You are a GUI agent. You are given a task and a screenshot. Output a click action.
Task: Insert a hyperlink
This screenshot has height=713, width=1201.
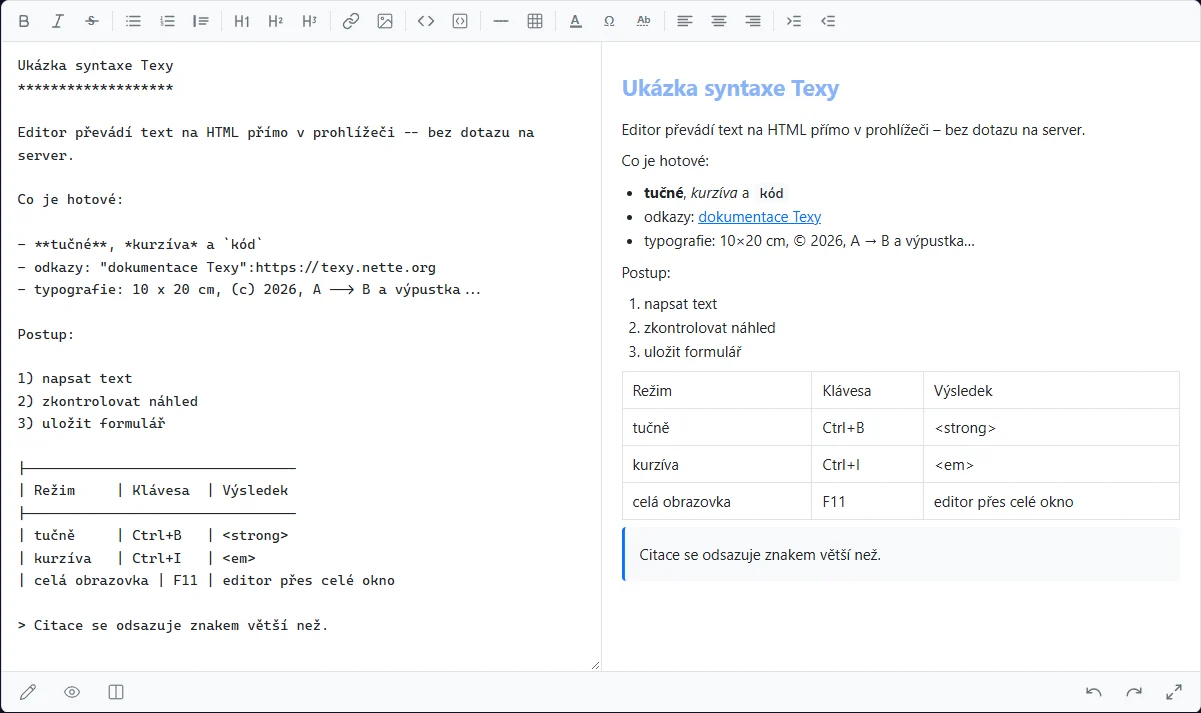click(x=351, y=21)
